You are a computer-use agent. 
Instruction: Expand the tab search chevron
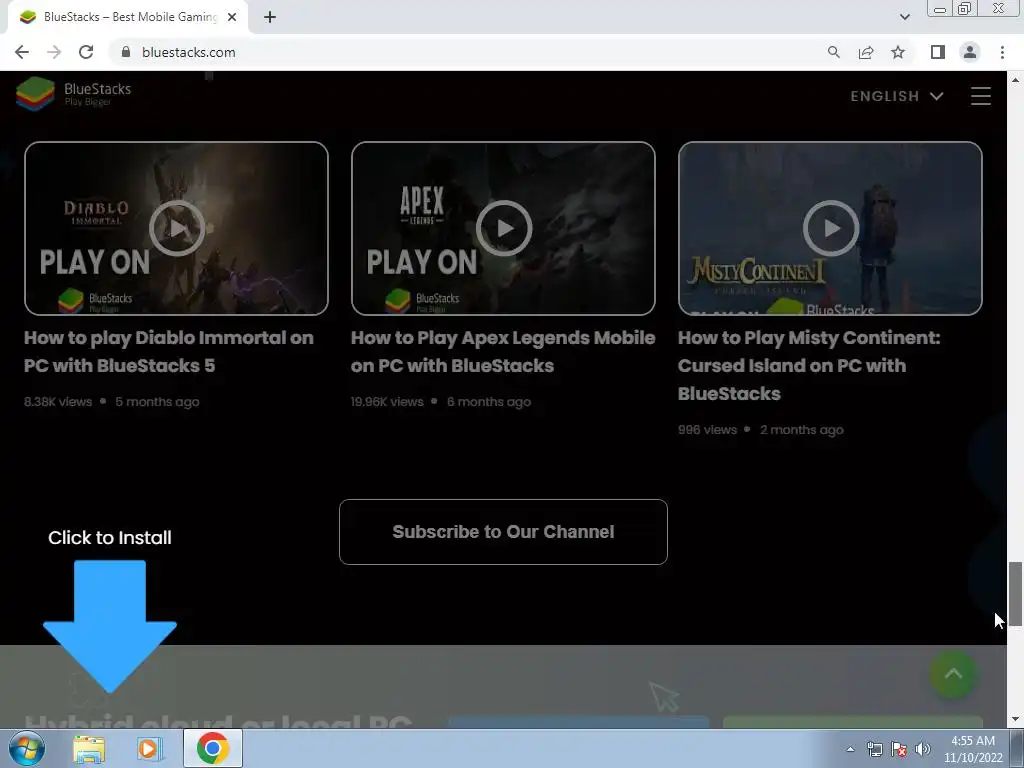pos(904,17)
